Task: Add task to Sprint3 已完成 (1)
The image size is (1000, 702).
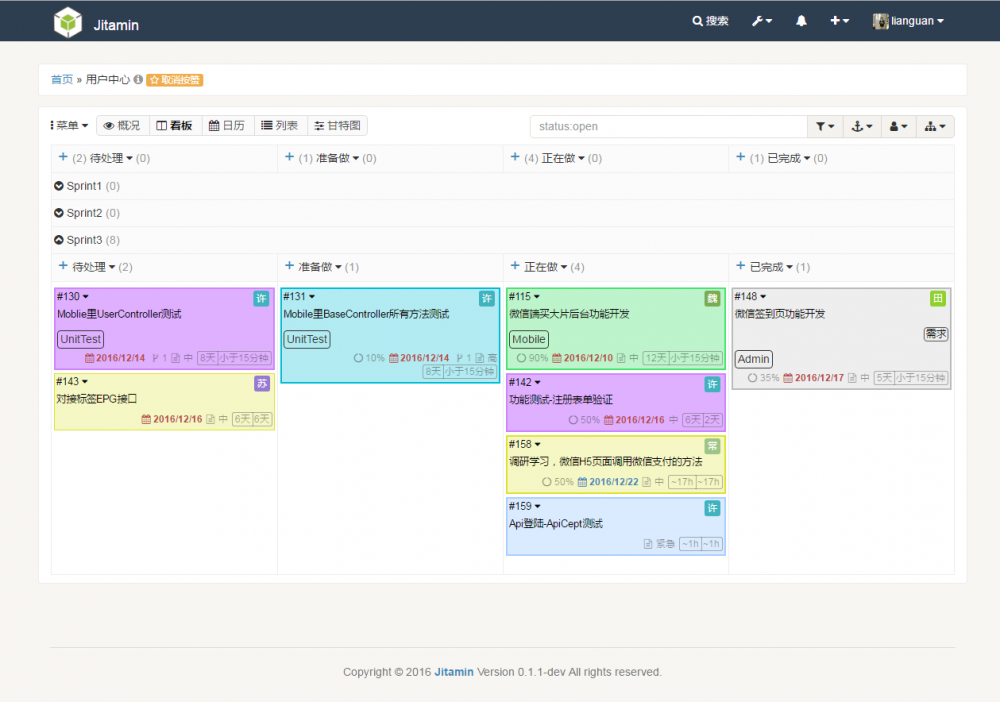Action: tap(740, 265)
